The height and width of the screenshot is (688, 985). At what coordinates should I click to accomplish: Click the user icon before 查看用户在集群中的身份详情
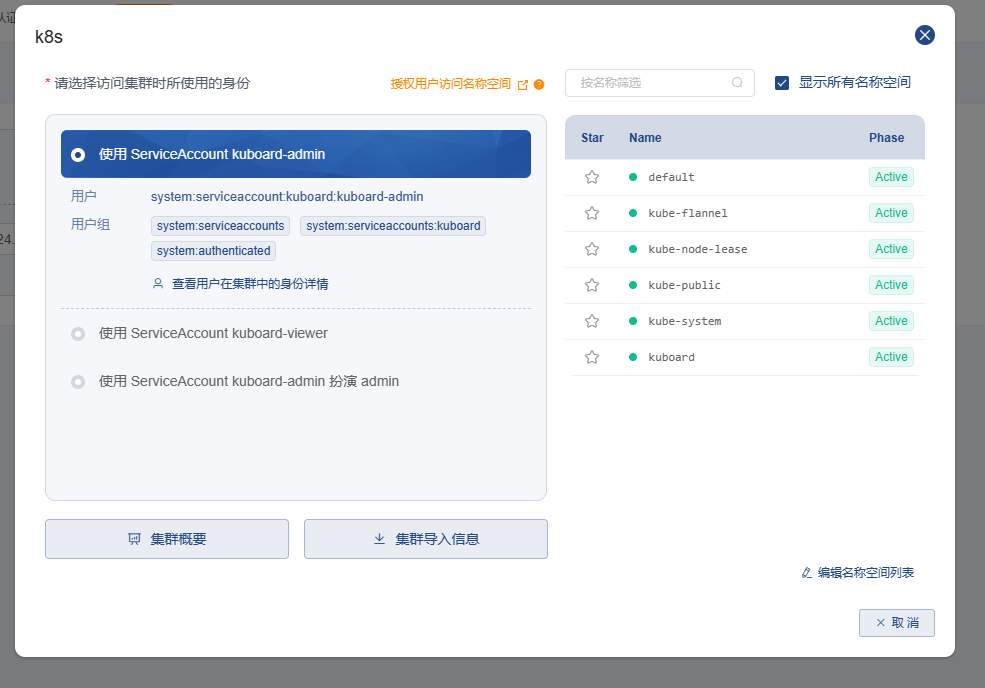pyautogui.click(x=158, y=283)
